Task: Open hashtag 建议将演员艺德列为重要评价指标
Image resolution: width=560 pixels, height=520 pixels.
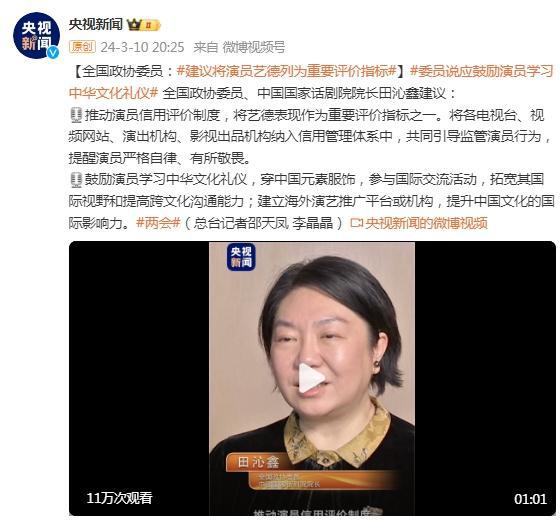Action: point(287,71)
